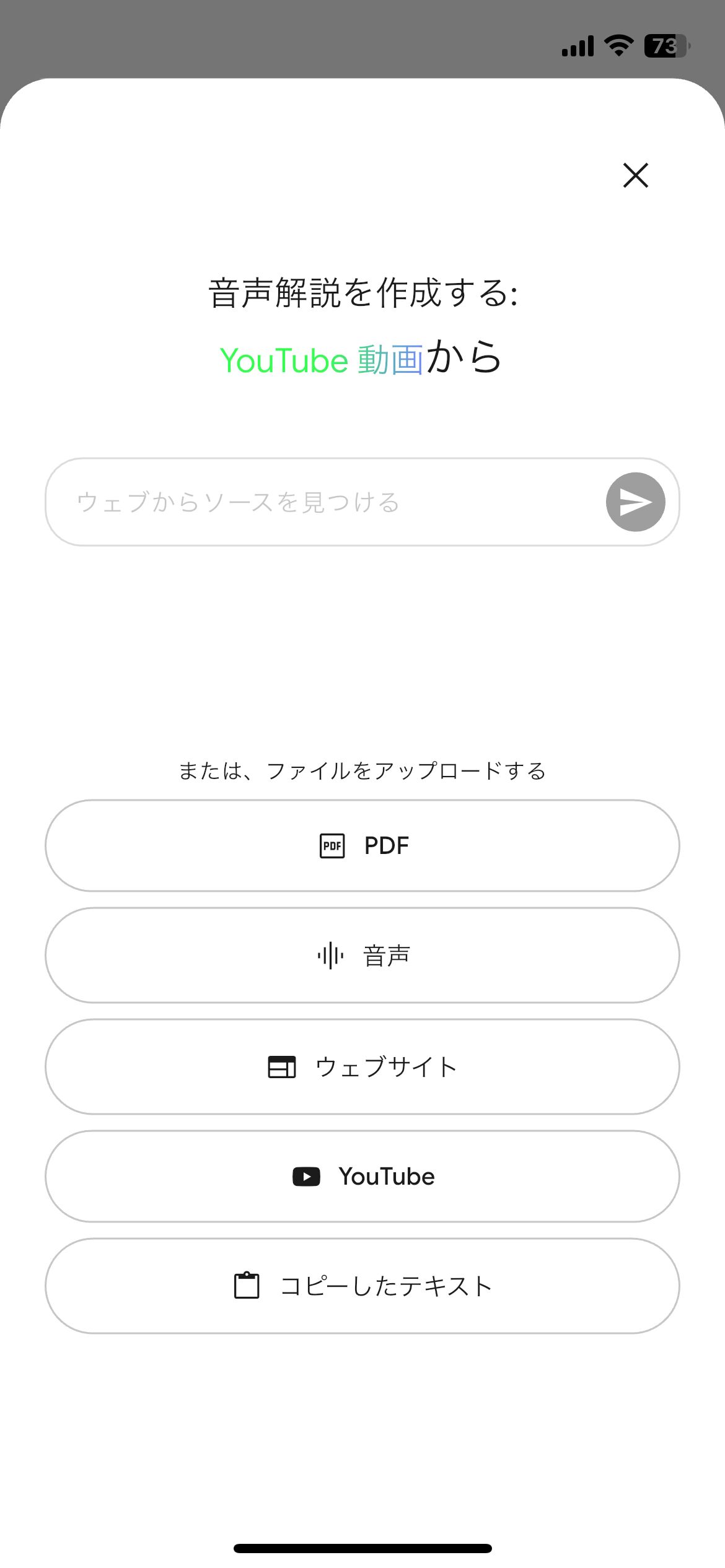Click the PDF file icon
This screenshot has width=725, height=1568.
tap(332, 846)
